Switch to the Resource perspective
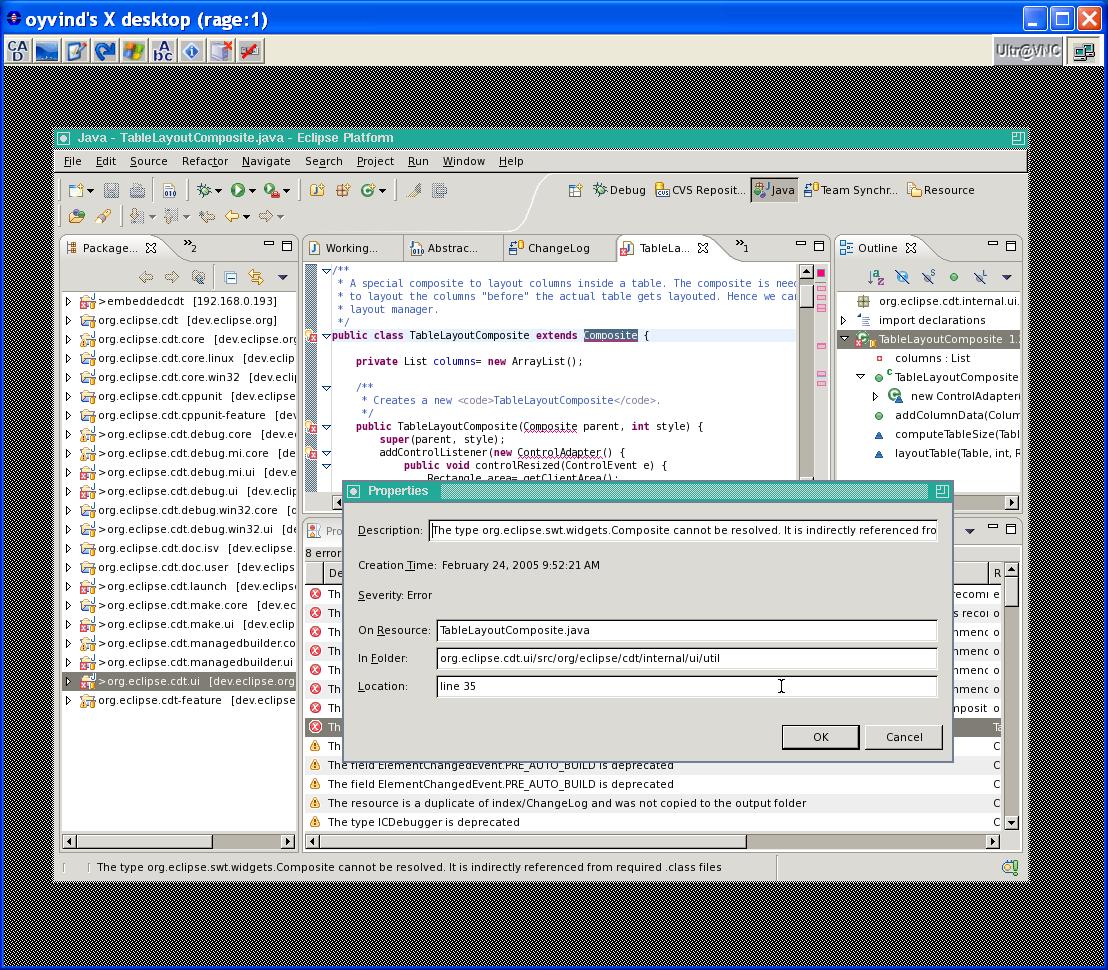 tap(941, 190)
